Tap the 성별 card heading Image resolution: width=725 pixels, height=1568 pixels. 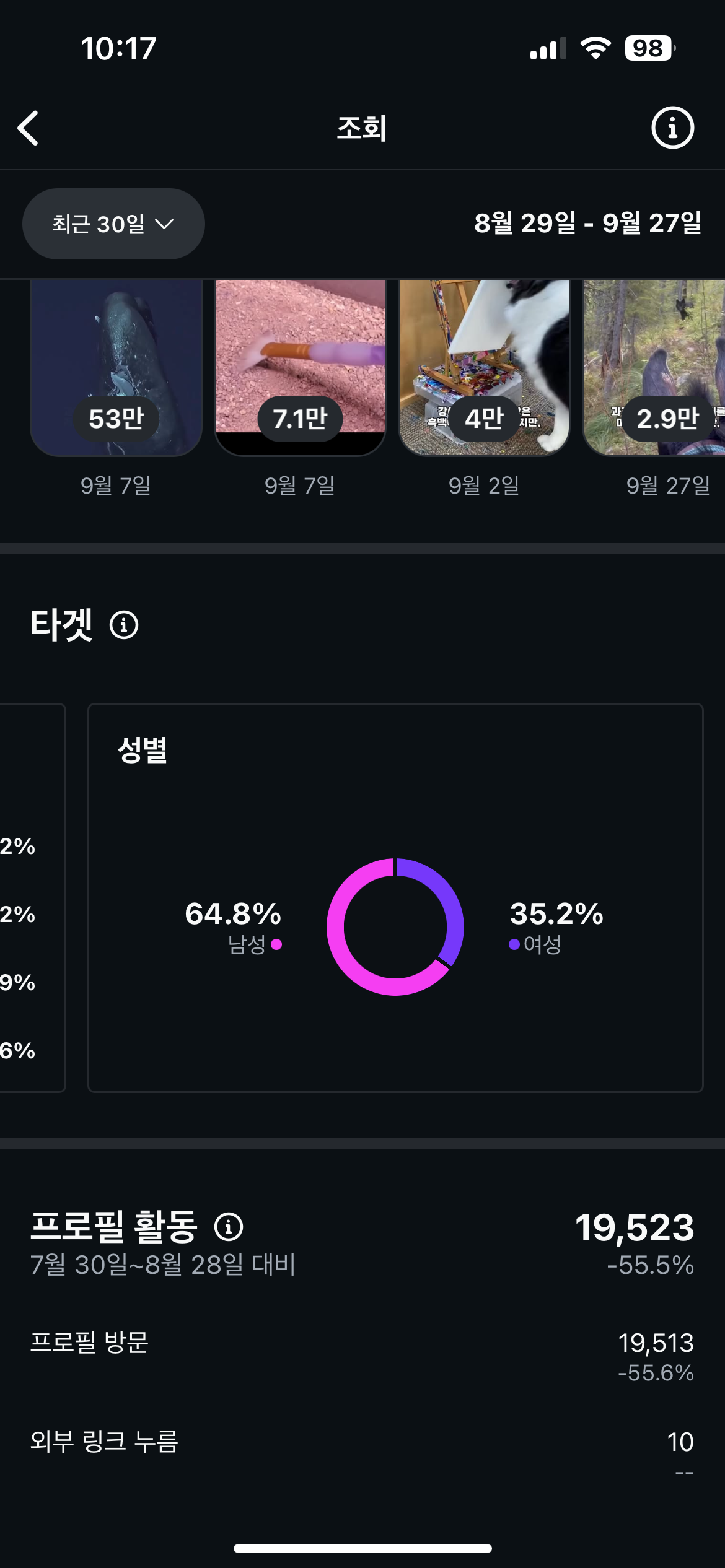143,750
